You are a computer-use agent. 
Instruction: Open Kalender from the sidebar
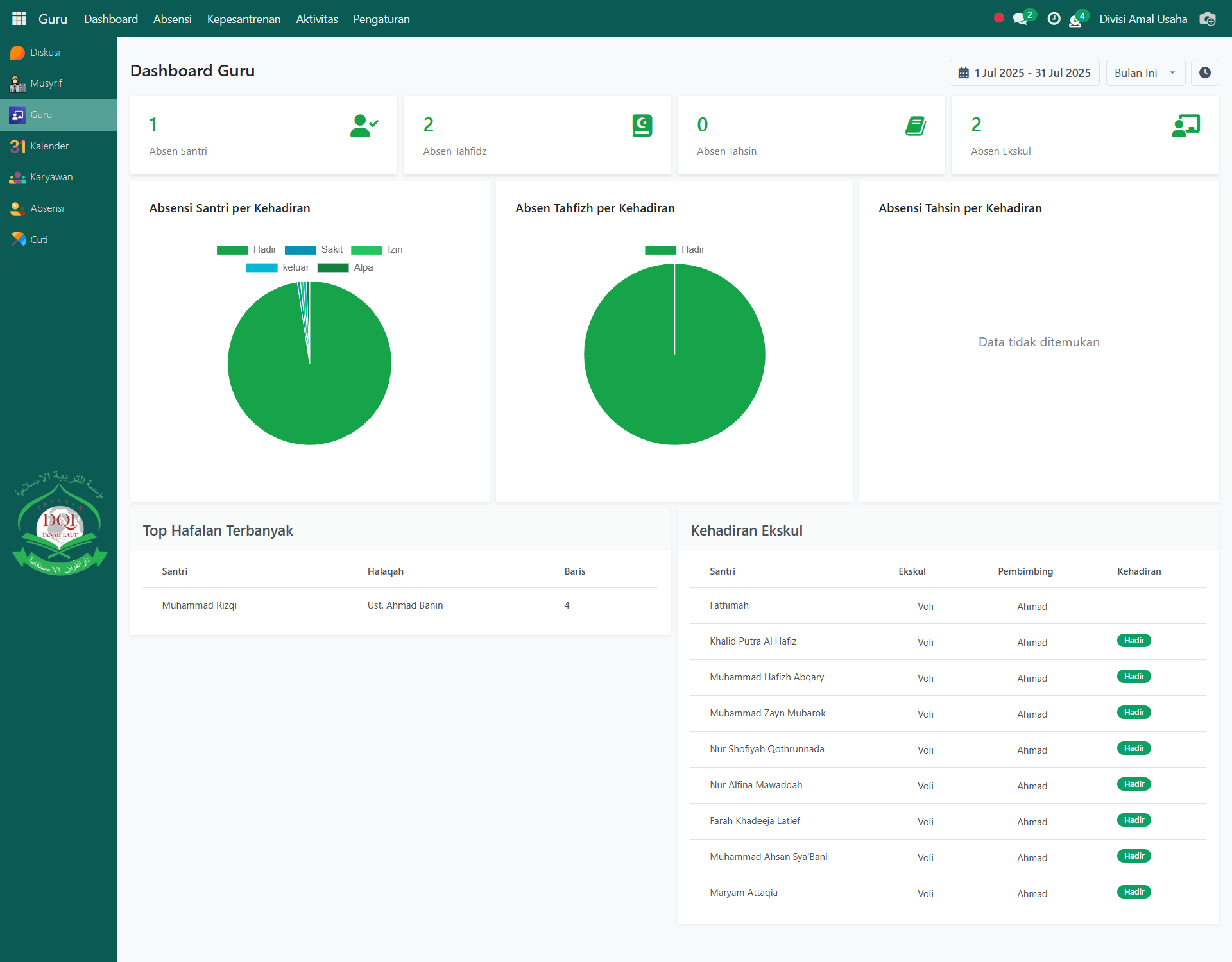click(x=49, y=146)
